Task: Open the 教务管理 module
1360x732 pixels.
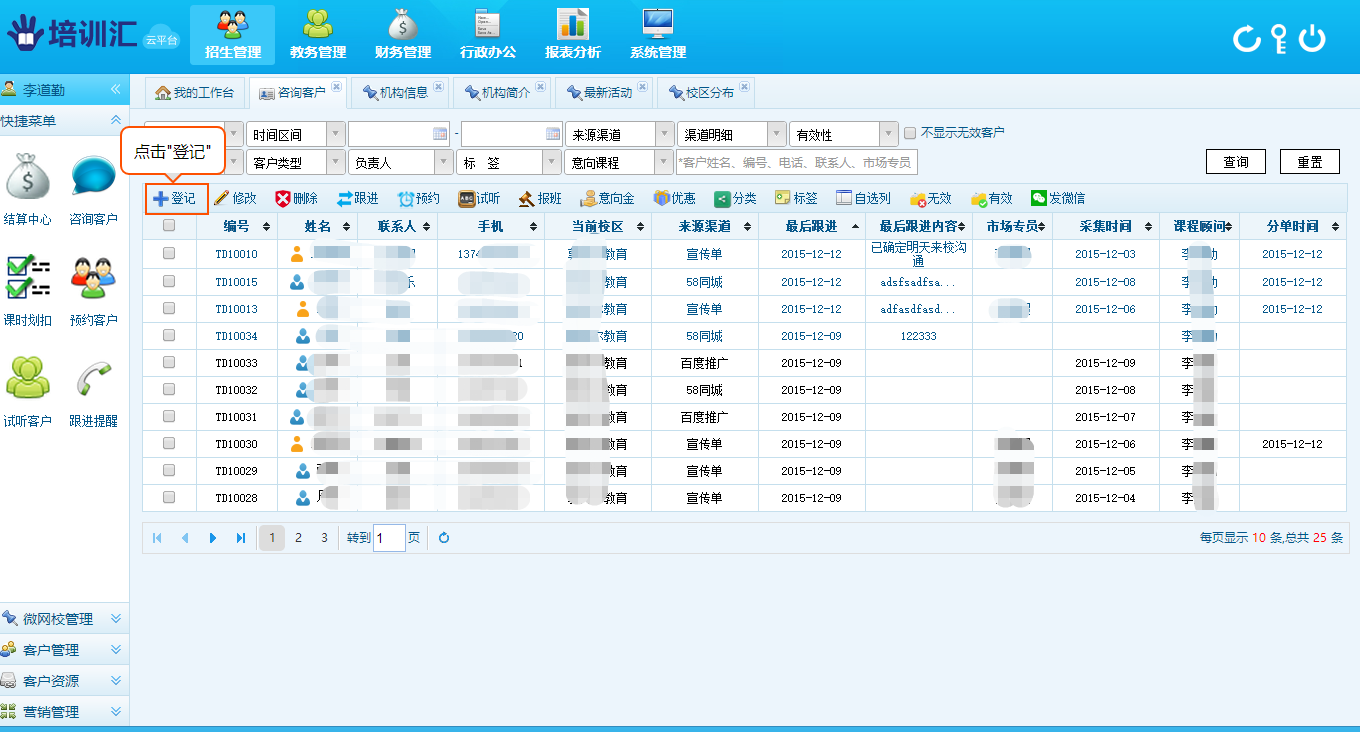Action: (x=318, y=35)
